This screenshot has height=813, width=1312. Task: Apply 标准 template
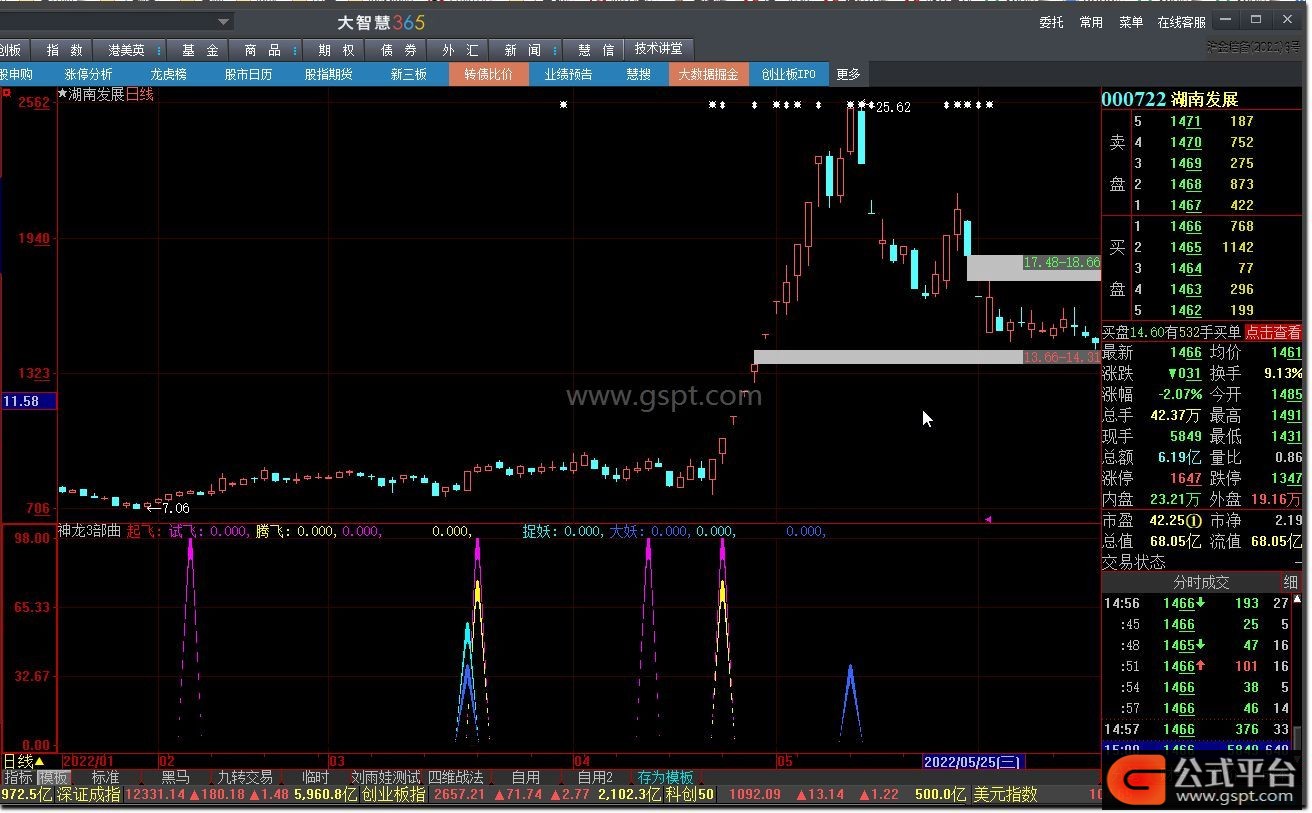[105, 777]
